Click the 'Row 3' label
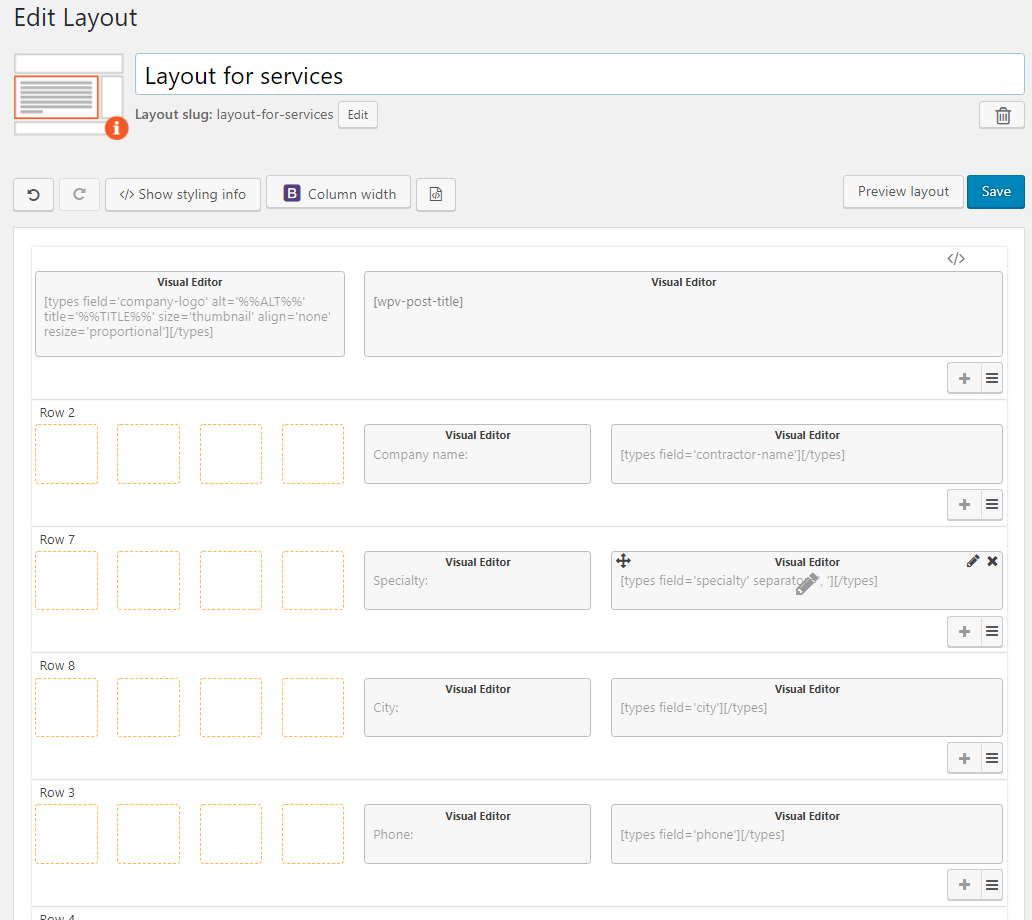 pyautogui.click(x=57, y=792)
